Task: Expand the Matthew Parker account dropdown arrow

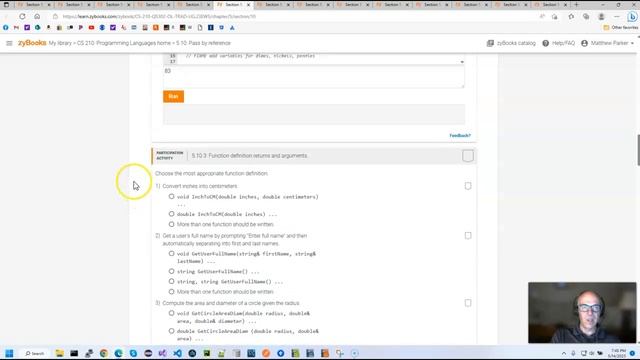Action: tap(632, 43)
